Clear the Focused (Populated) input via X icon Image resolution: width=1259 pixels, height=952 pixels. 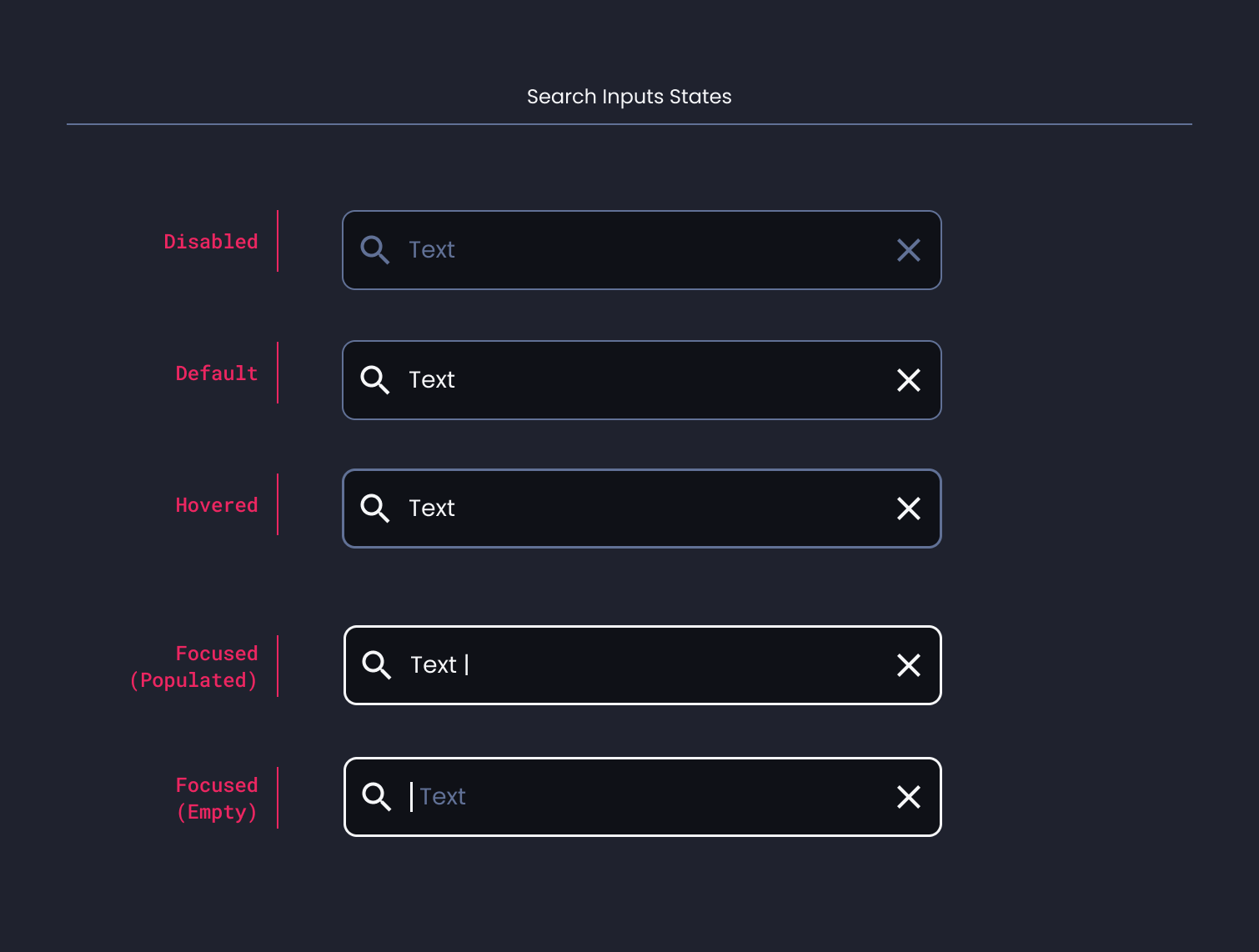point(908,665)
